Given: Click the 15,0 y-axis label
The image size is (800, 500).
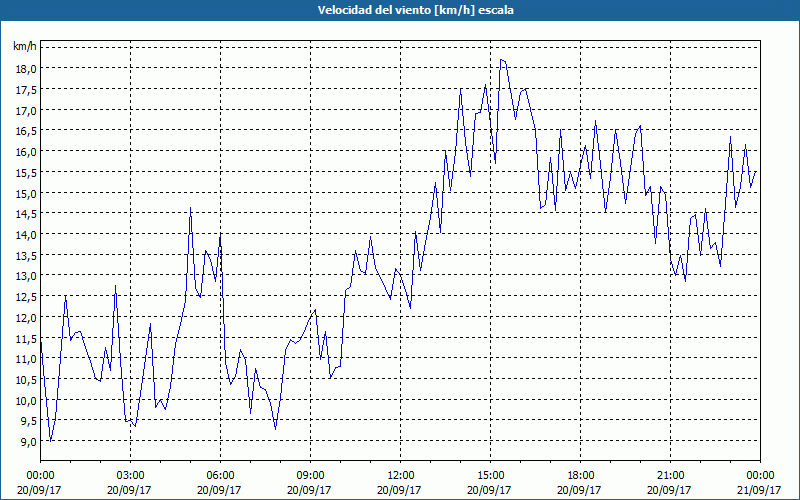Looking at the screenshot, I should tap(25, 193).
